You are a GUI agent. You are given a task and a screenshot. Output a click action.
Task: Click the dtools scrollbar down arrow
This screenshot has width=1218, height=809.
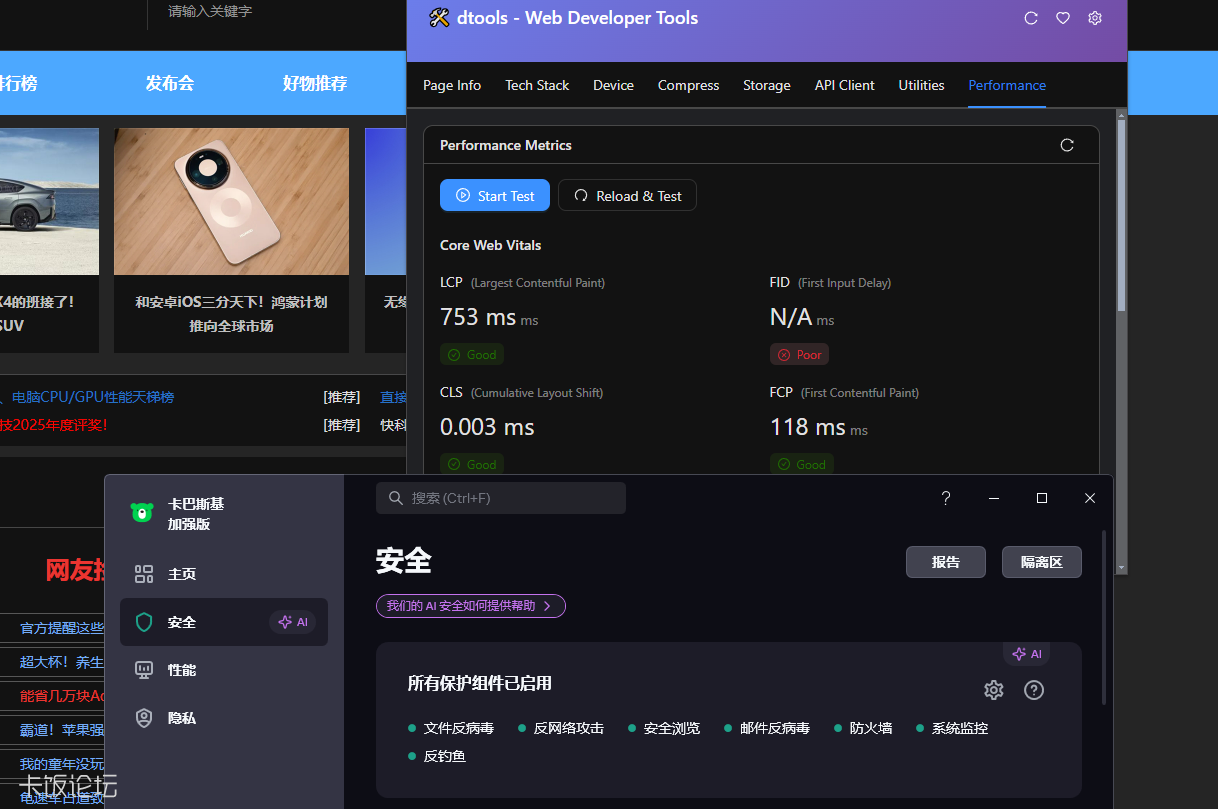(x=1121, y=567)
